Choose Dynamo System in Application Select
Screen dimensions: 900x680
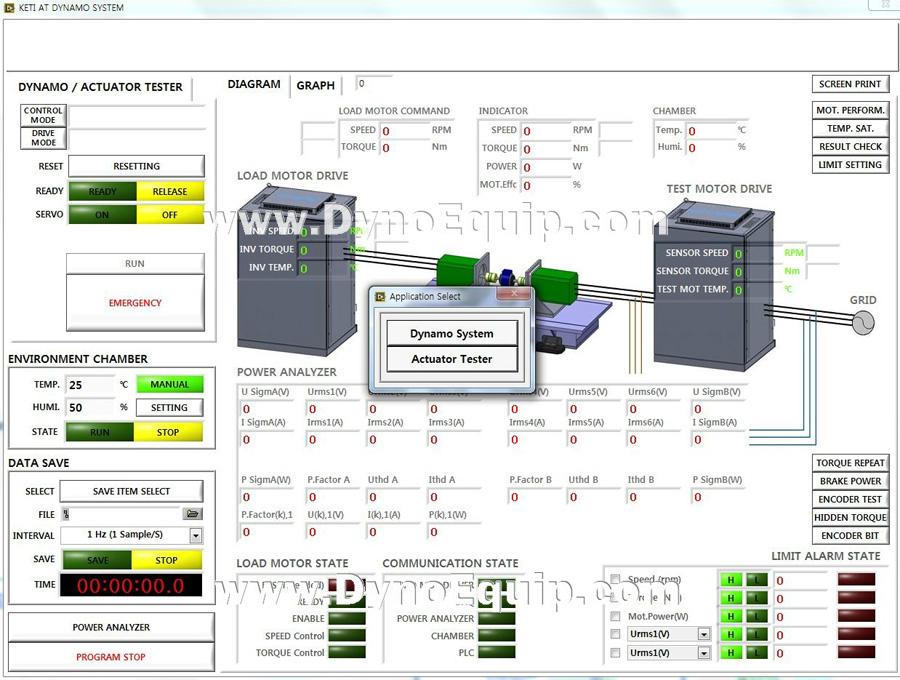tap(452, 333)
